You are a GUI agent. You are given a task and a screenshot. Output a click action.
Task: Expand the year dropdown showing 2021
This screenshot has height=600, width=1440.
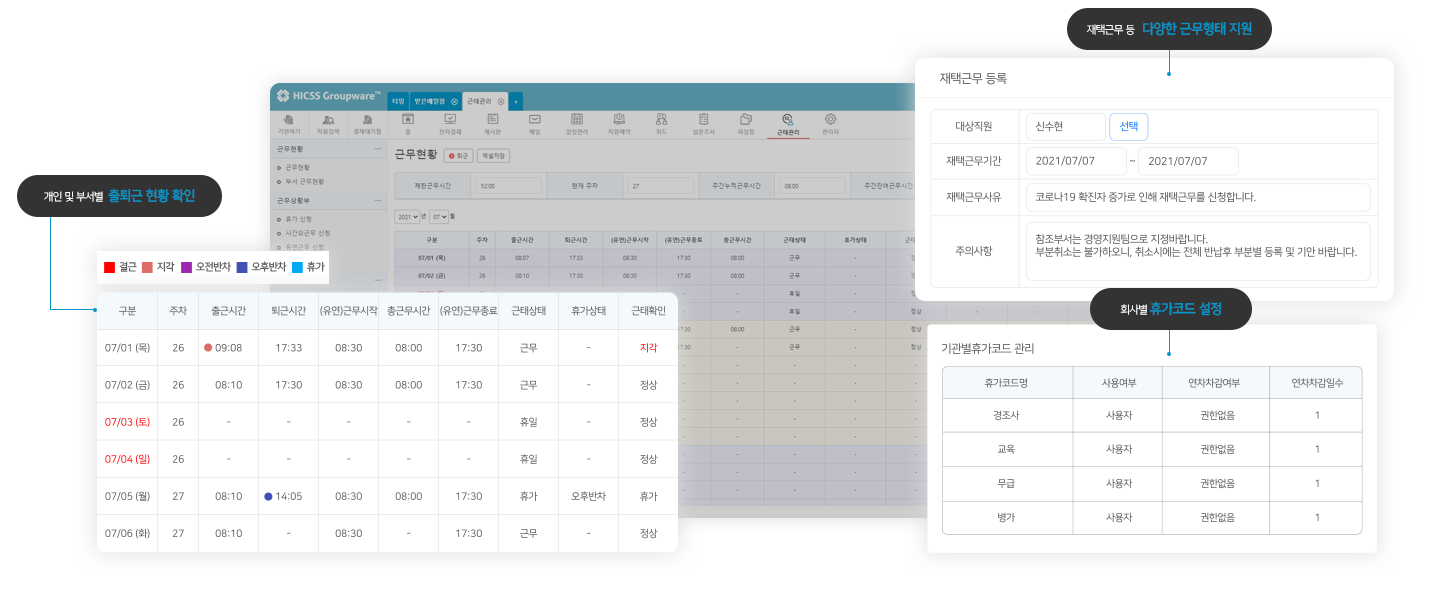click(x=406, y=216)
